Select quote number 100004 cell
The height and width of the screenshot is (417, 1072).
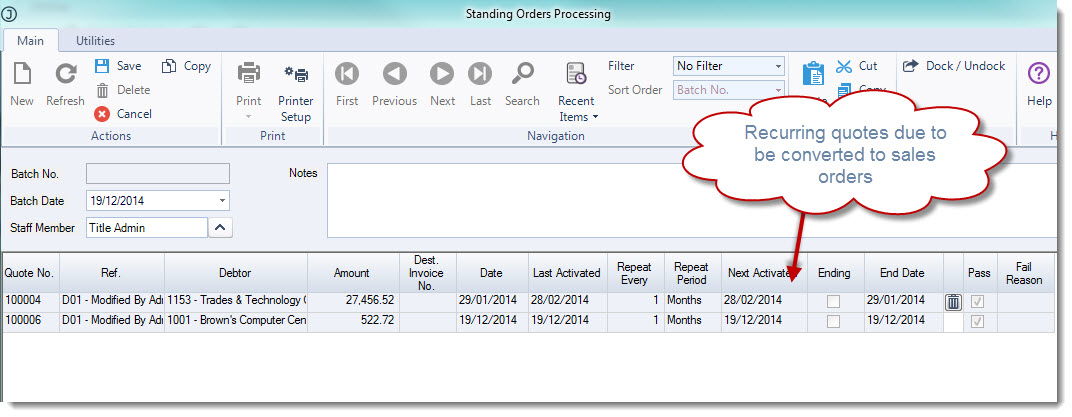[x=29, y=300]
